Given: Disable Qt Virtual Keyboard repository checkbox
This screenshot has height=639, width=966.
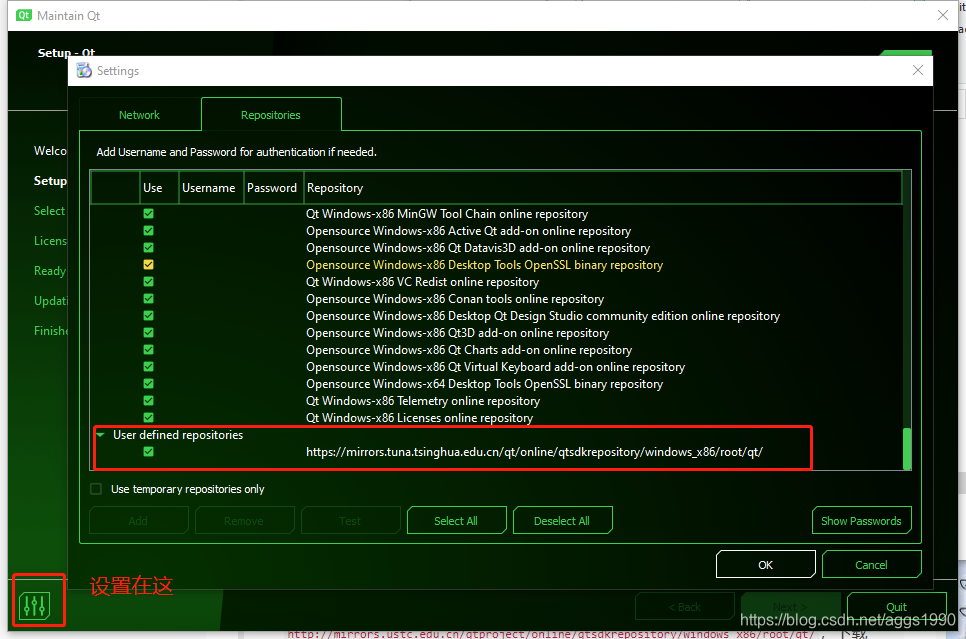Looking at the screenshot, I should [148, 367].
